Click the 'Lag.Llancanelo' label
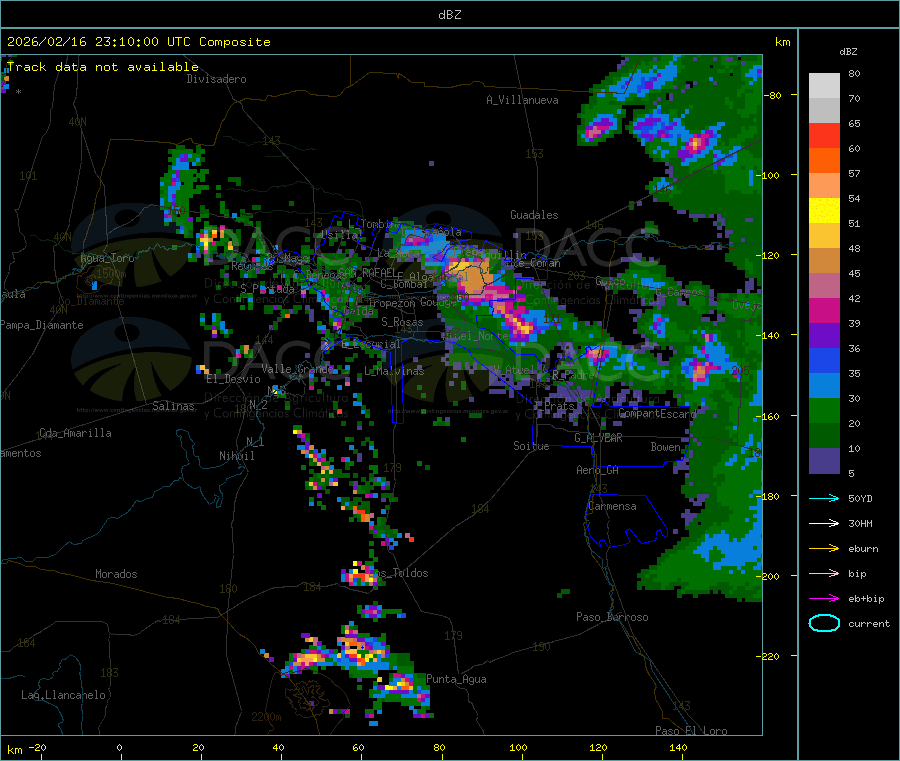This screenshot has width=900, height=761. 63,695
